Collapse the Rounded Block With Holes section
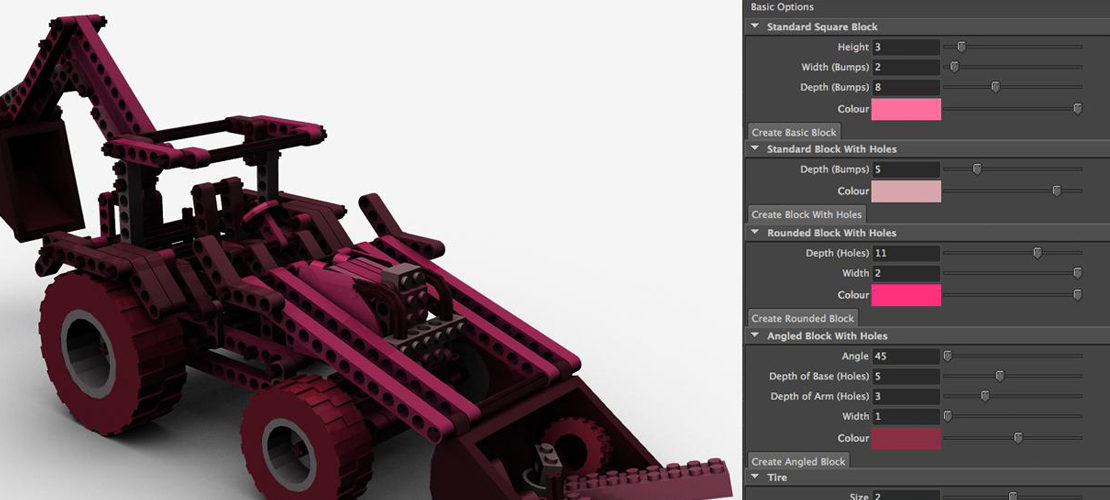The image size is (1110, 500). tap(756, 233)
